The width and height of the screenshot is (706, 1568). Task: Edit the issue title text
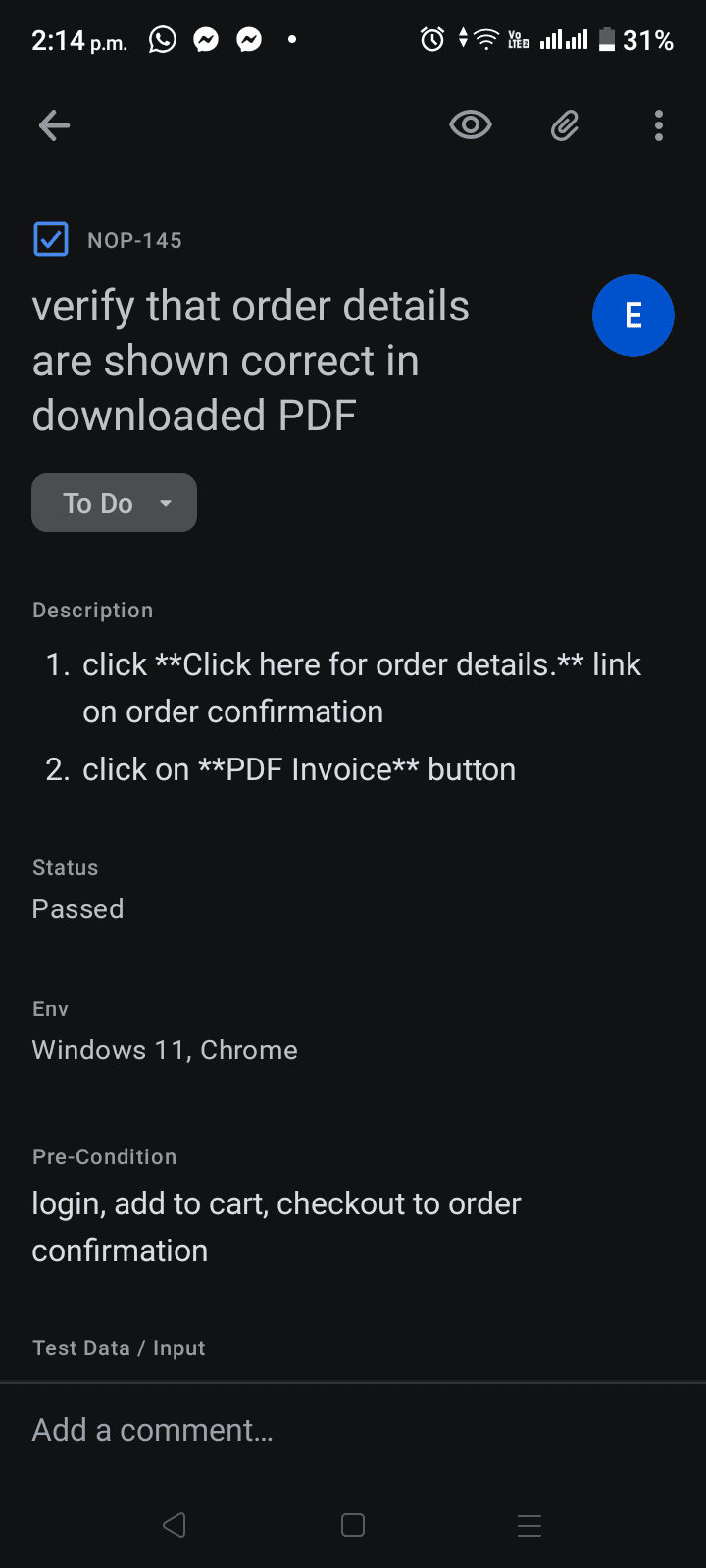251,361
